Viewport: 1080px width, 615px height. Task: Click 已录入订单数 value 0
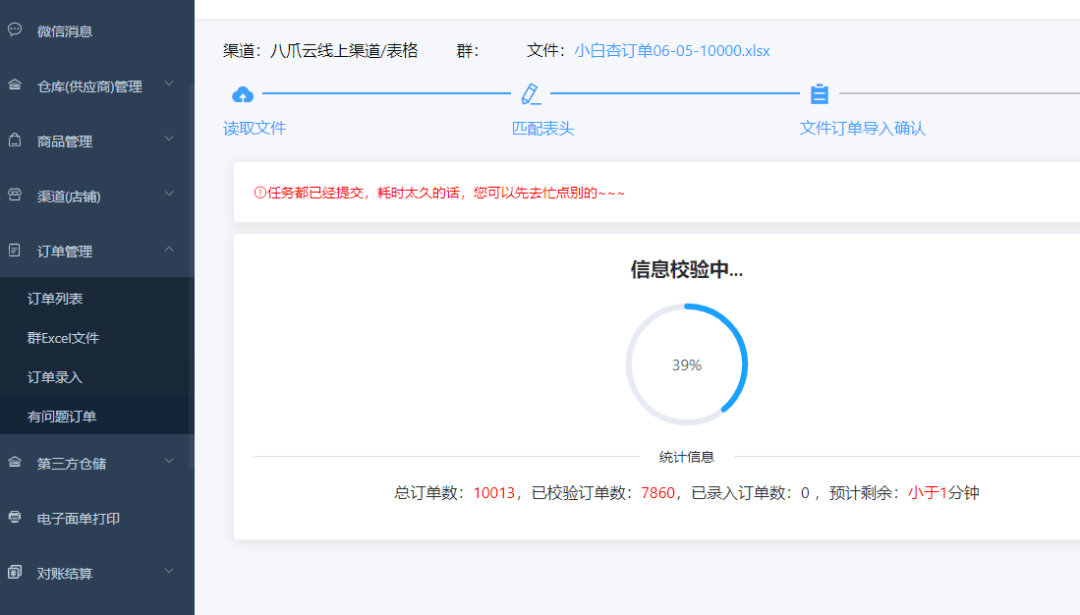(804, 492)
